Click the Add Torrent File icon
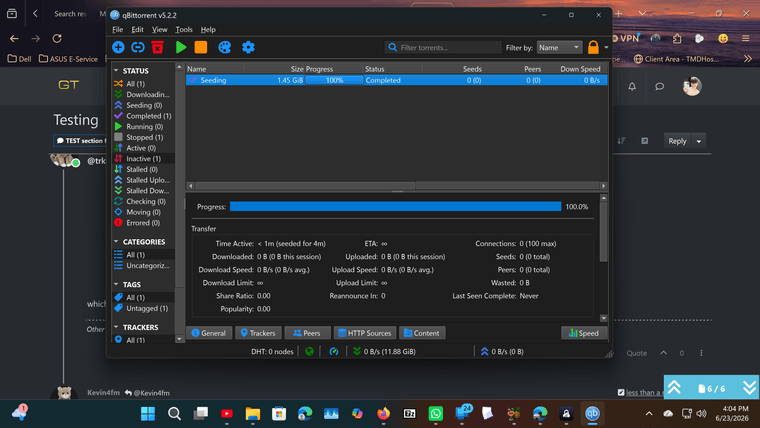The width and height of the screenshot is (760, 428). coord(118,47)
